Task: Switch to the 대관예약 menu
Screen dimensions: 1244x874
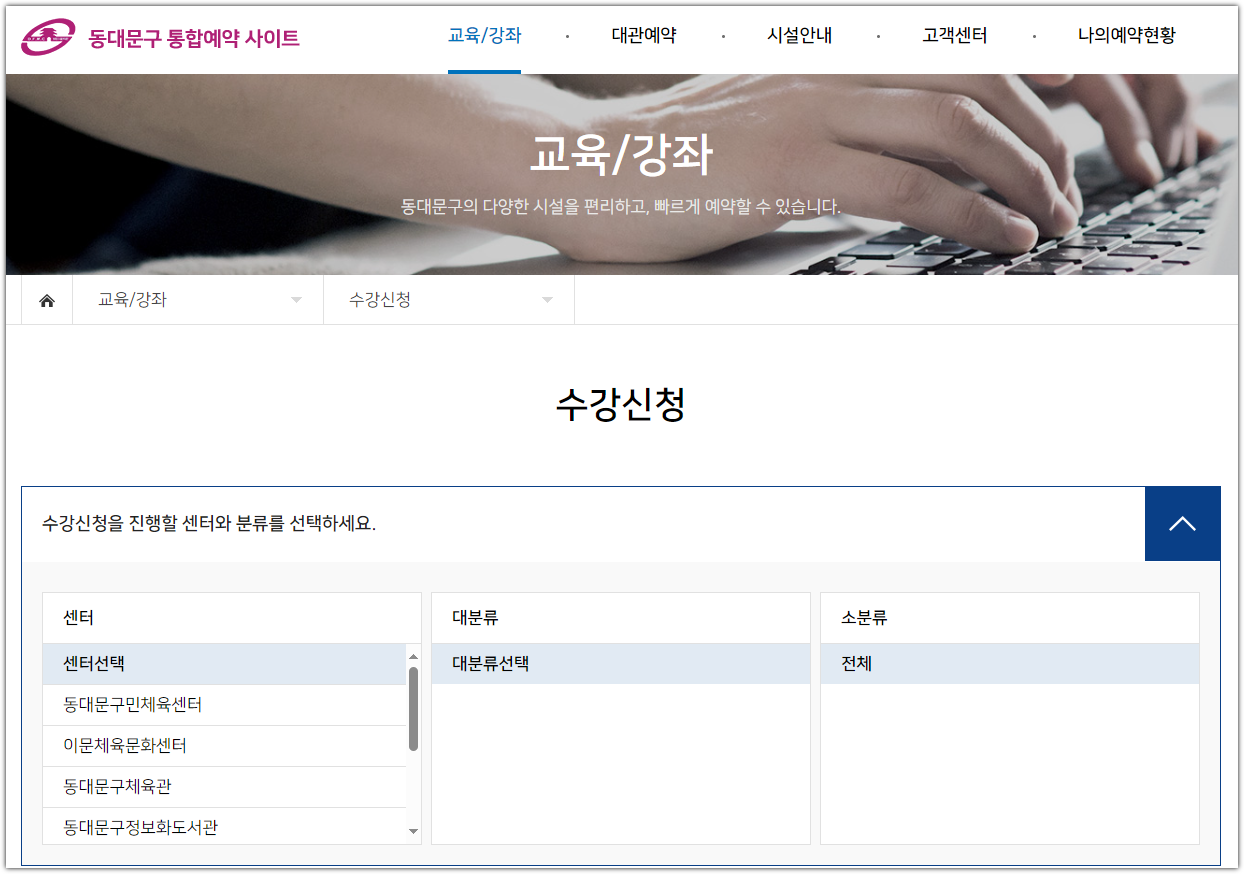Action: point(643,35)
